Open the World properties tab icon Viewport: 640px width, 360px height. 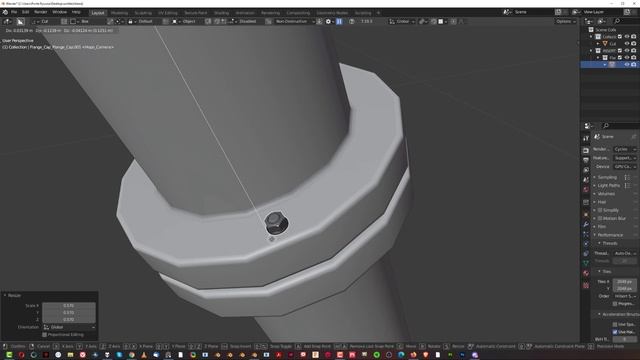(x=586, y=190)
